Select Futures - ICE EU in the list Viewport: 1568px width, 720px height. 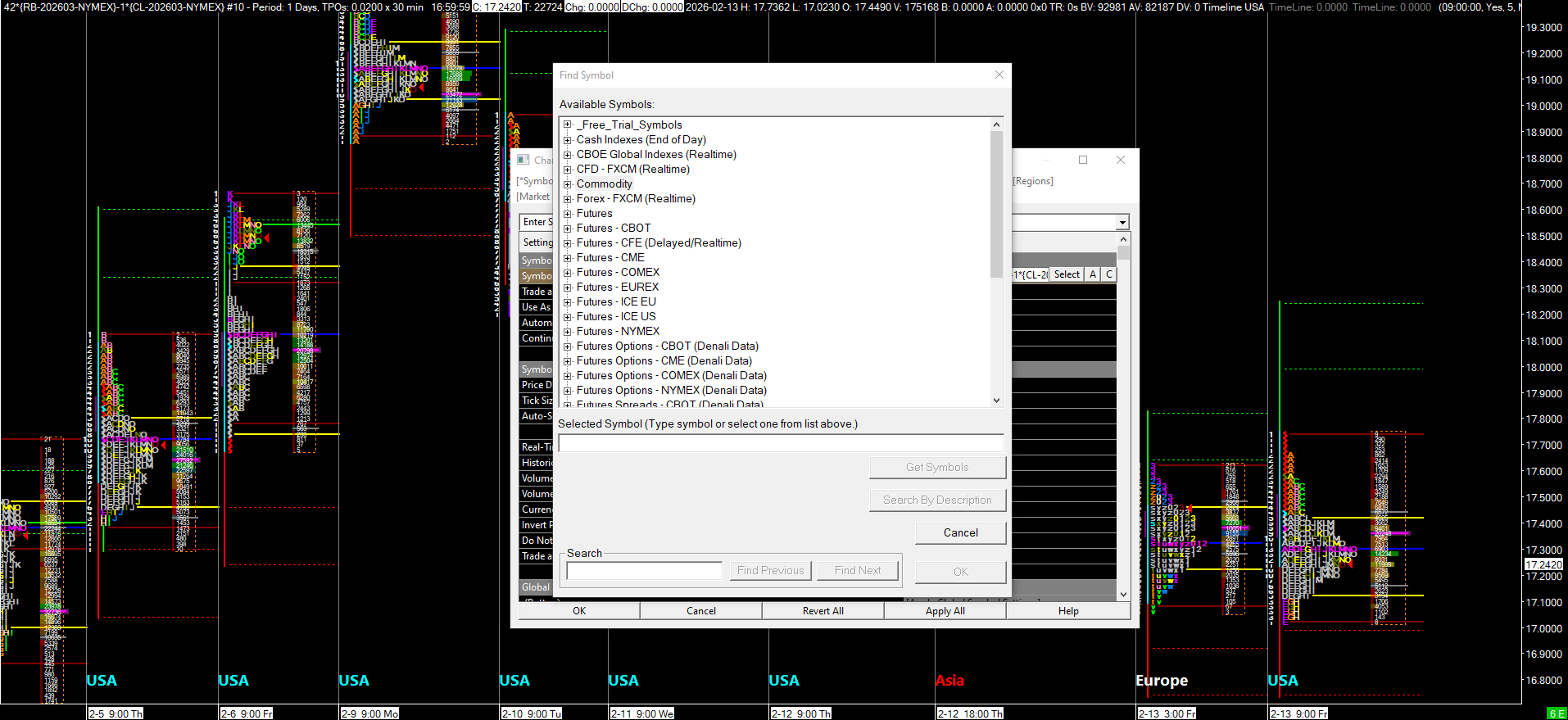pyautogui.click(x=616, y=301)
